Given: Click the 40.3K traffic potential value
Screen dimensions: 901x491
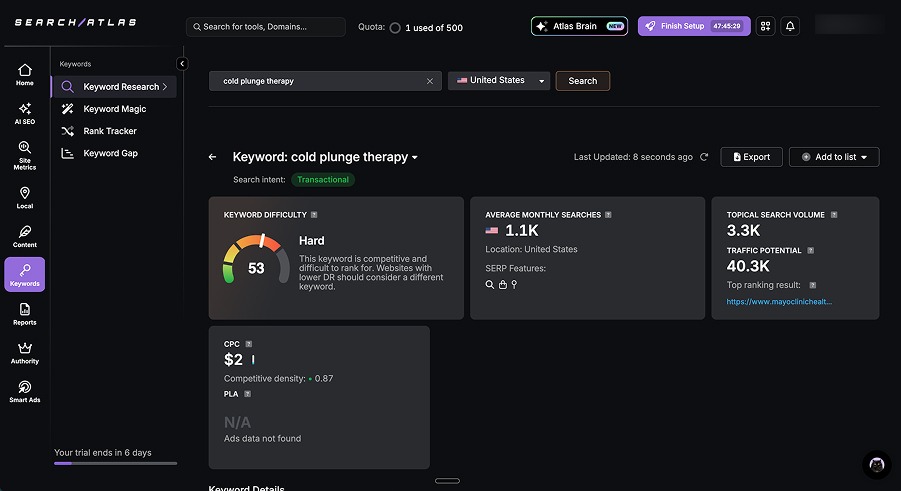Looking at the screenshot, I should pyautogui.click(x=748, y=266).
